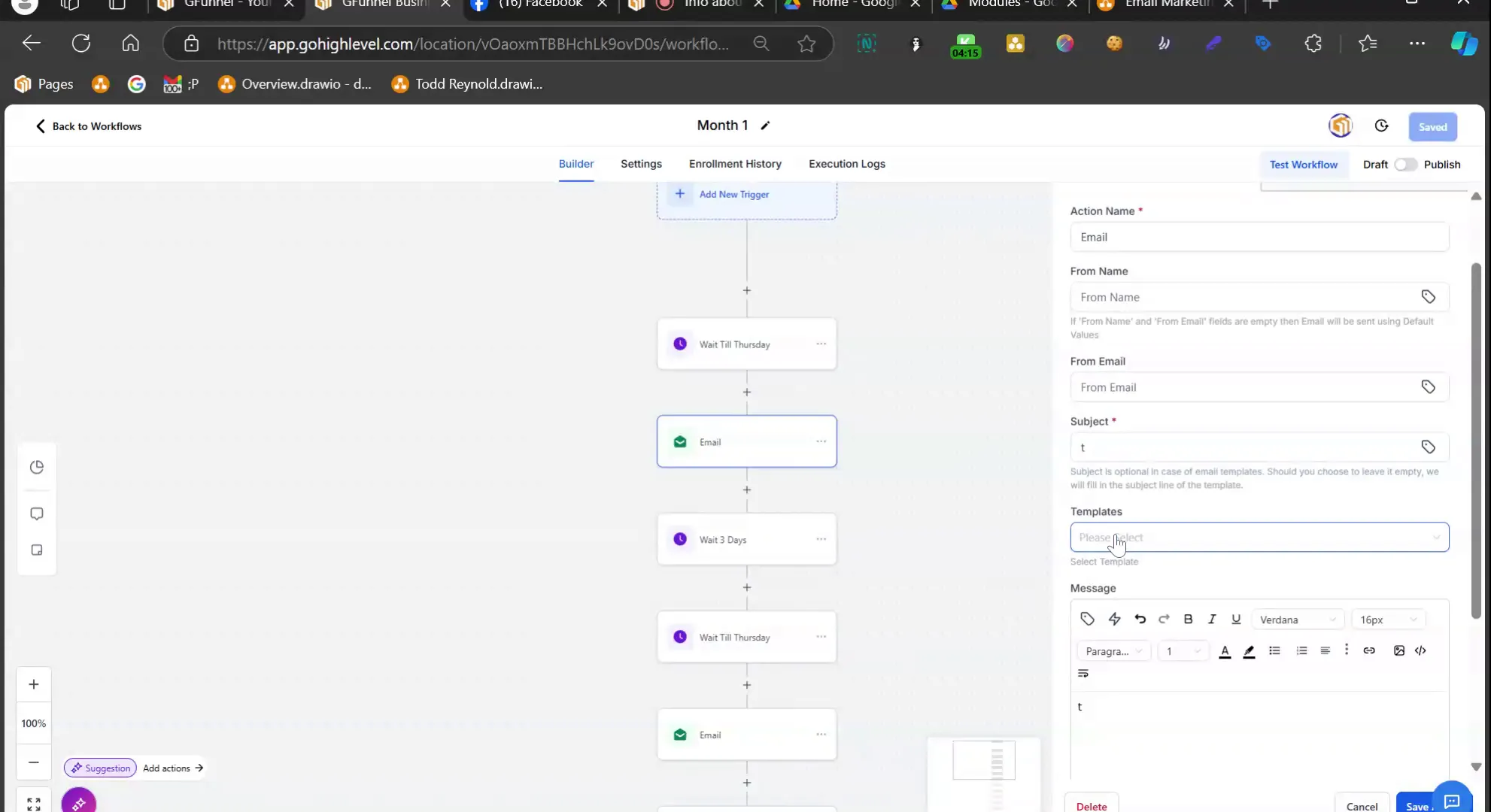Click the Test Workflow button

[x=1304, y=165]
